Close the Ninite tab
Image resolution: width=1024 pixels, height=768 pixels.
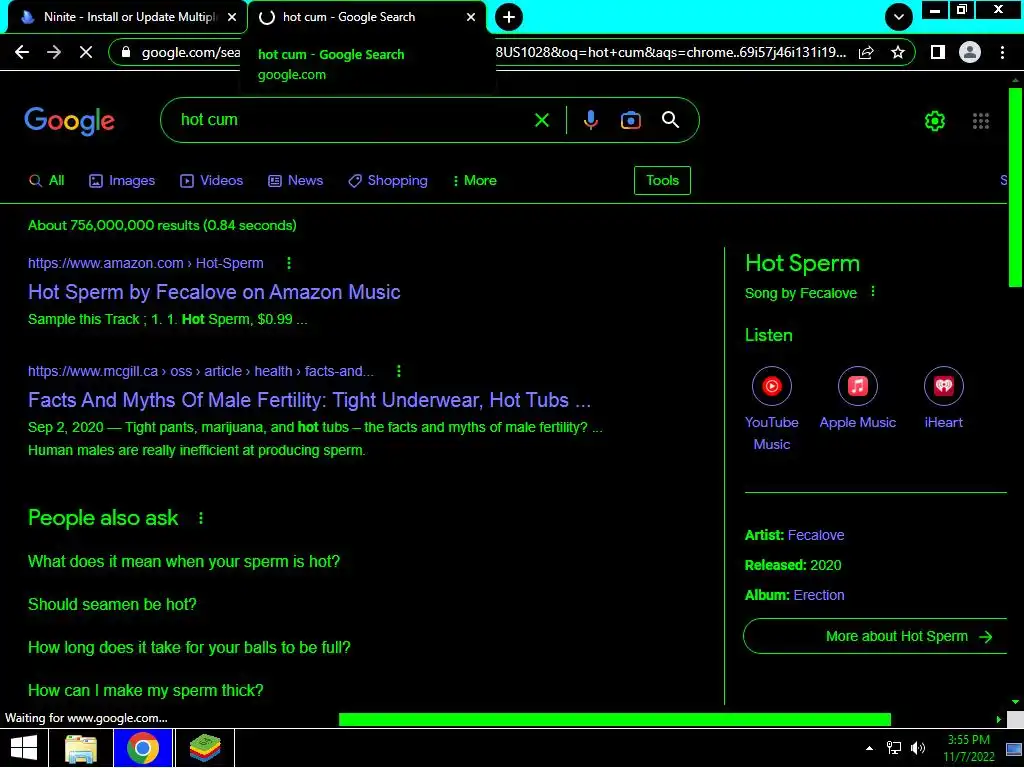coord(232,17)
